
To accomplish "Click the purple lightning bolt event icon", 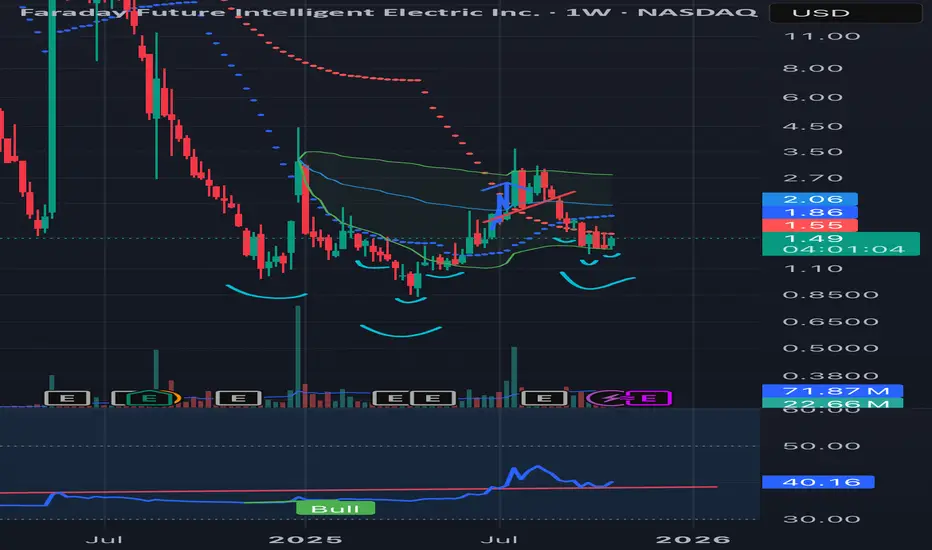I will (x=610, y=398).
